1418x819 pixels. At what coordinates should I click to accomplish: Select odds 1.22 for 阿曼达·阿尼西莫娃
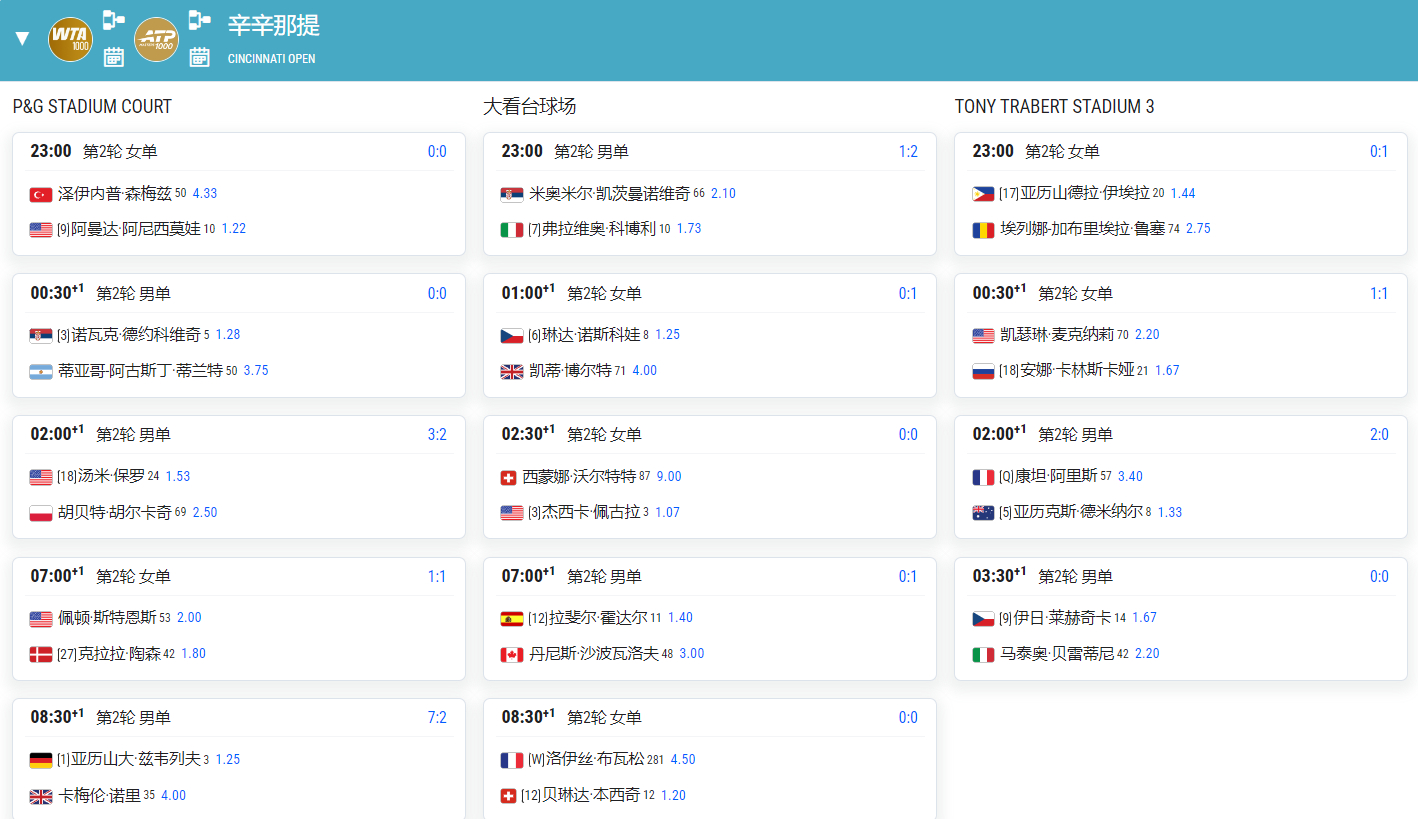coord(234,229)
